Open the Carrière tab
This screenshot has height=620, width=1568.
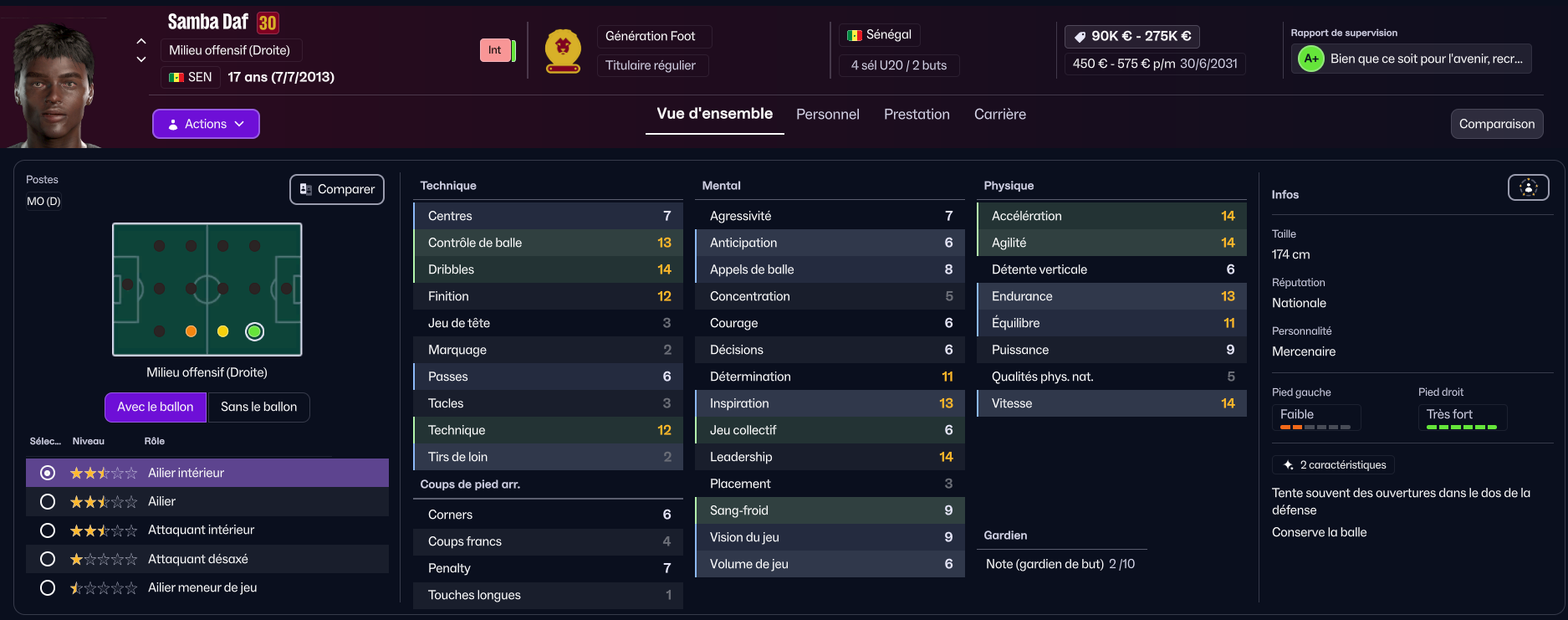pos(999,115)
